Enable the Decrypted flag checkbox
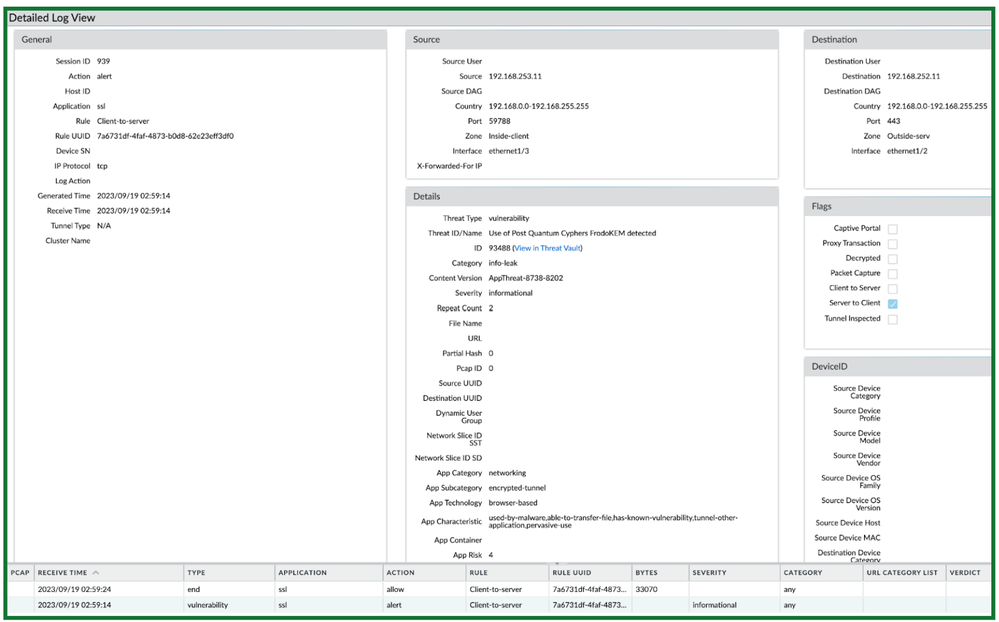The image size is (999, 622). [892, 259]
